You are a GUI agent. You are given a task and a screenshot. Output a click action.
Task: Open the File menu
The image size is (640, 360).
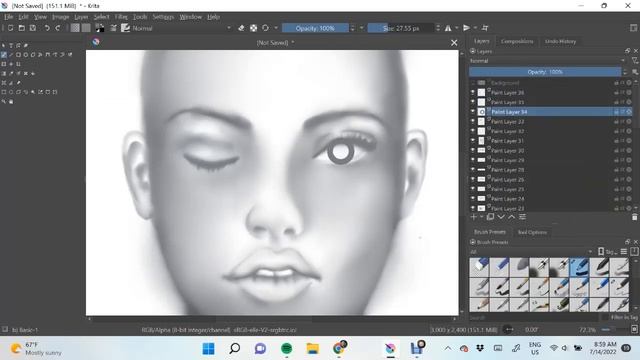tap(9, 17)
